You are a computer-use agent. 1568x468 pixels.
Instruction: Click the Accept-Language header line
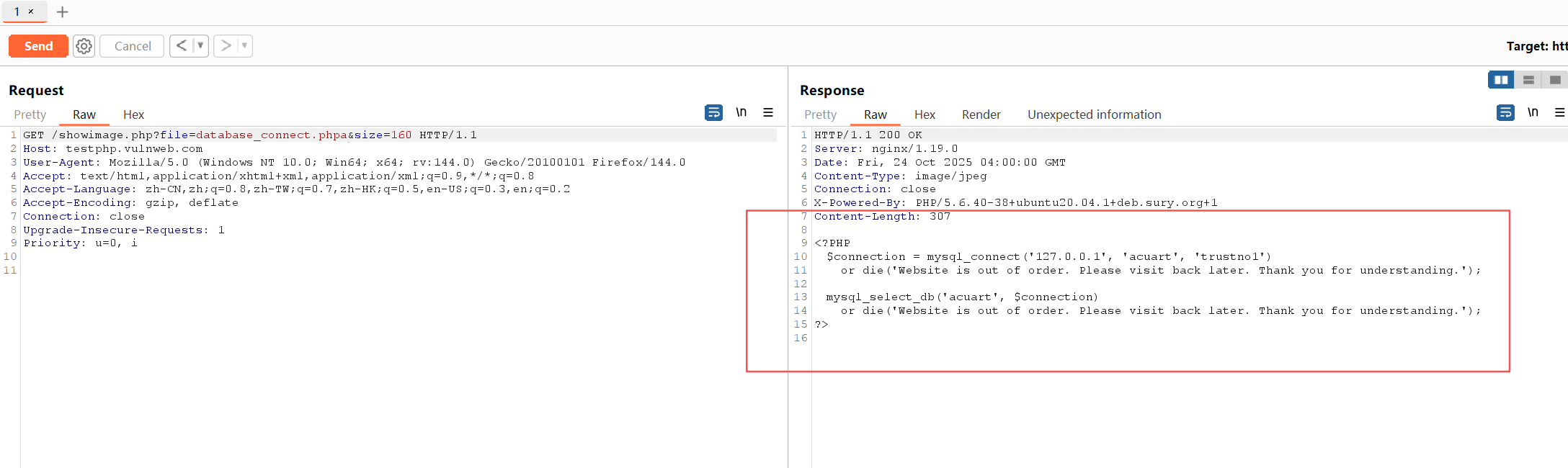pyautogui.click(x=297, y=189)
